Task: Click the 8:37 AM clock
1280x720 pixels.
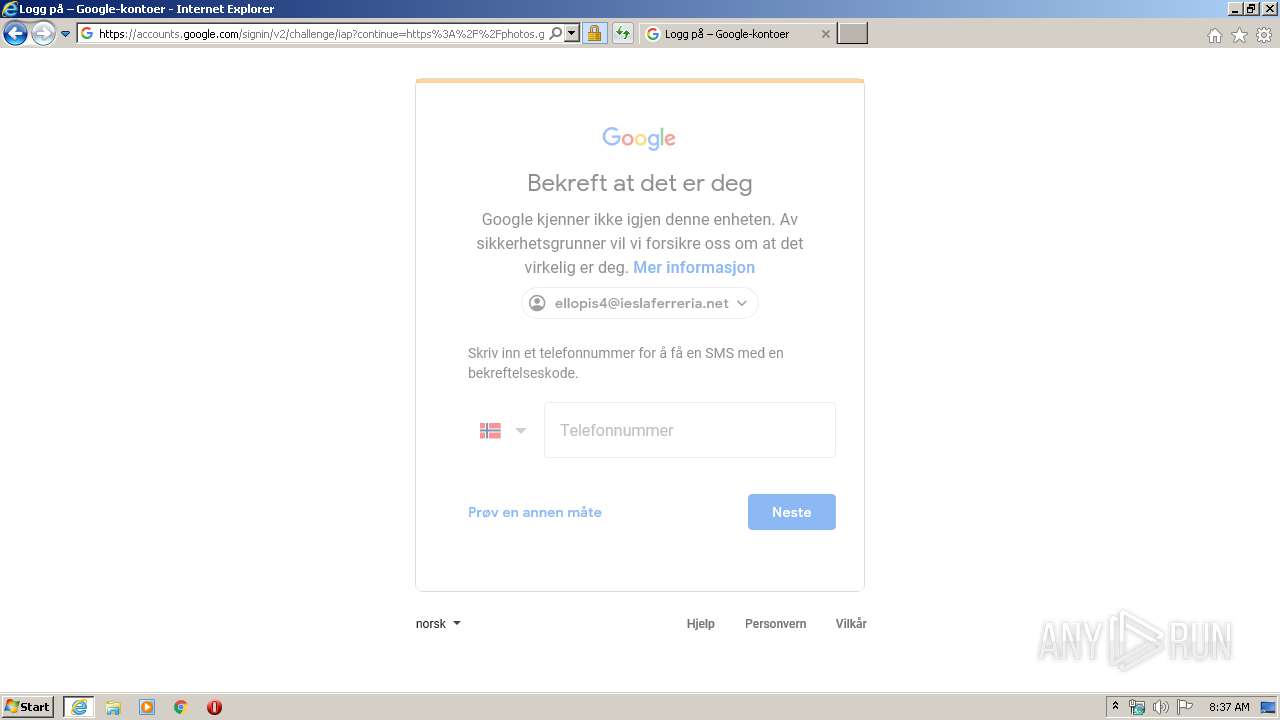Action: point(1229,707)
